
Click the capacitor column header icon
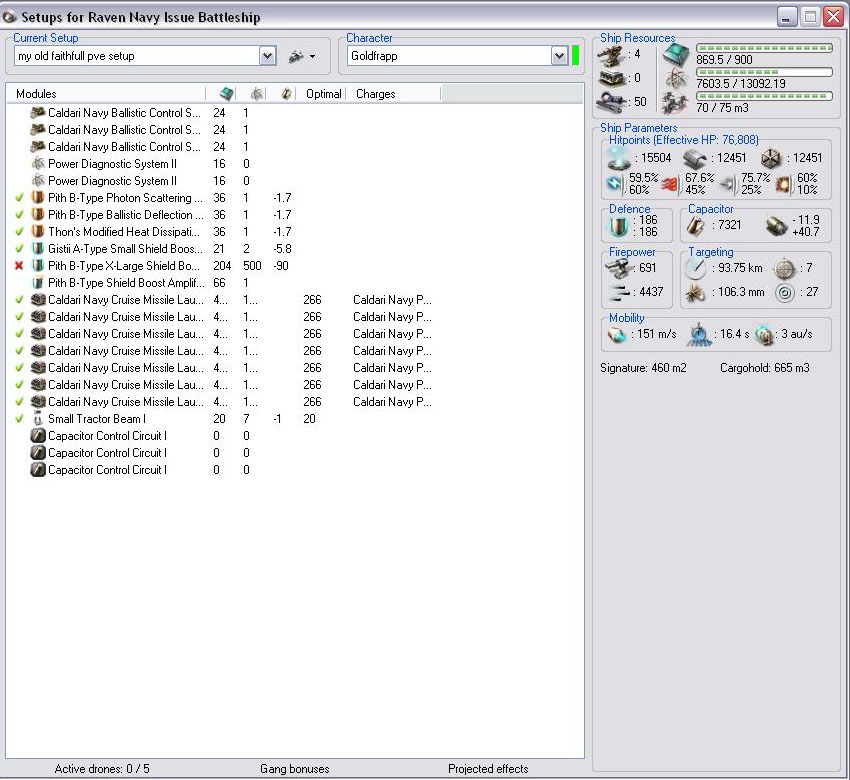click(x=286, y=94)
